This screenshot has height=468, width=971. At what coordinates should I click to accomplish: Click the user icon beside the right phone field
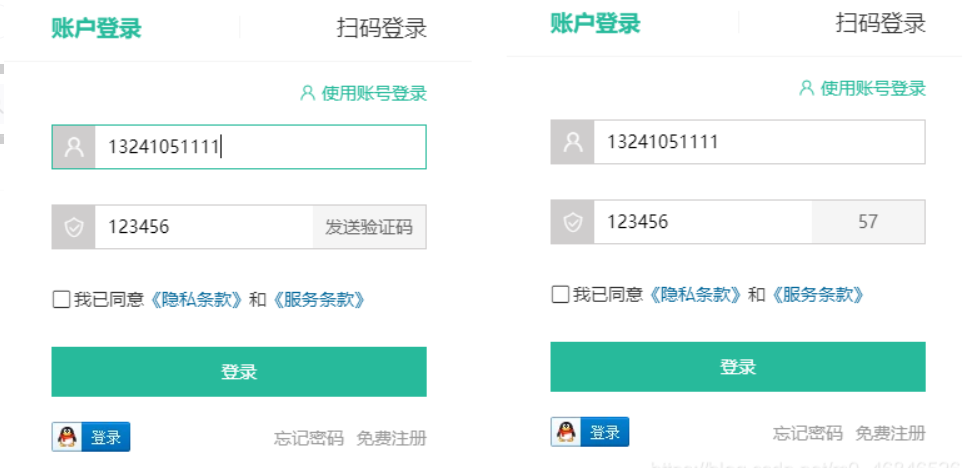coord(573,142)
